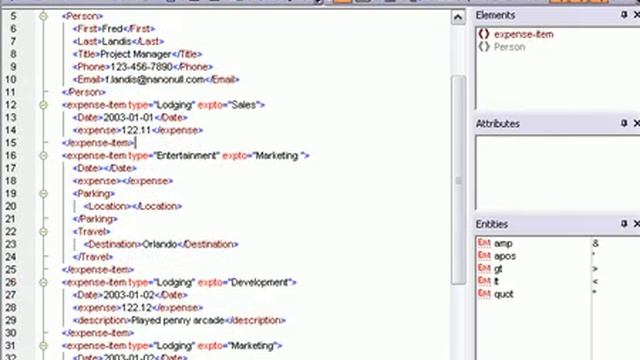640x360 pixels.
Task: Collapse the expense-item Lodging Sales block
Action: point(43,105)
